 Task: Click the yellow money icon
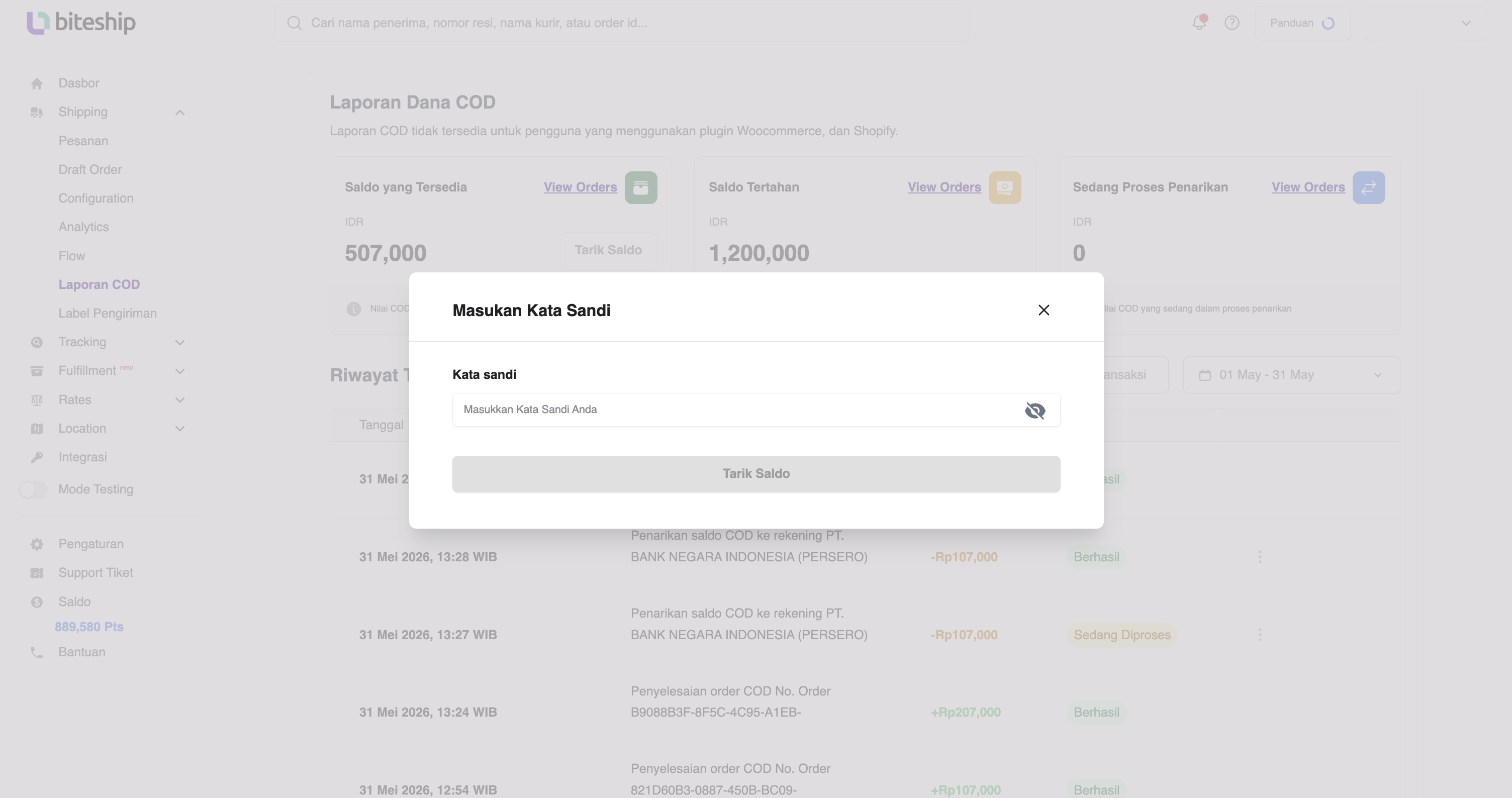click(1004, 187)
